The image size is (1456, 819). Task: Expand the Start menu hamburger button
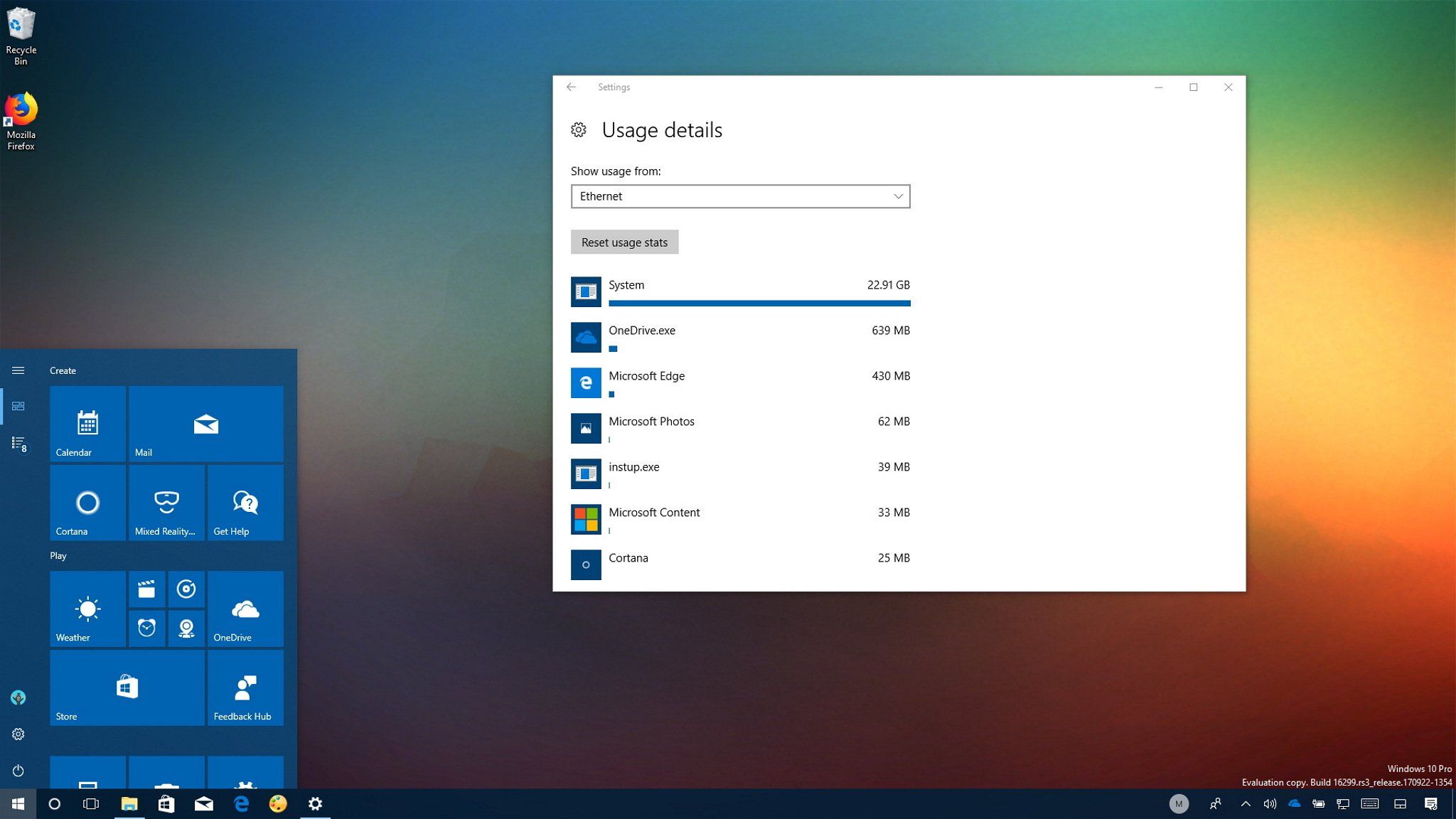(18, 370)
